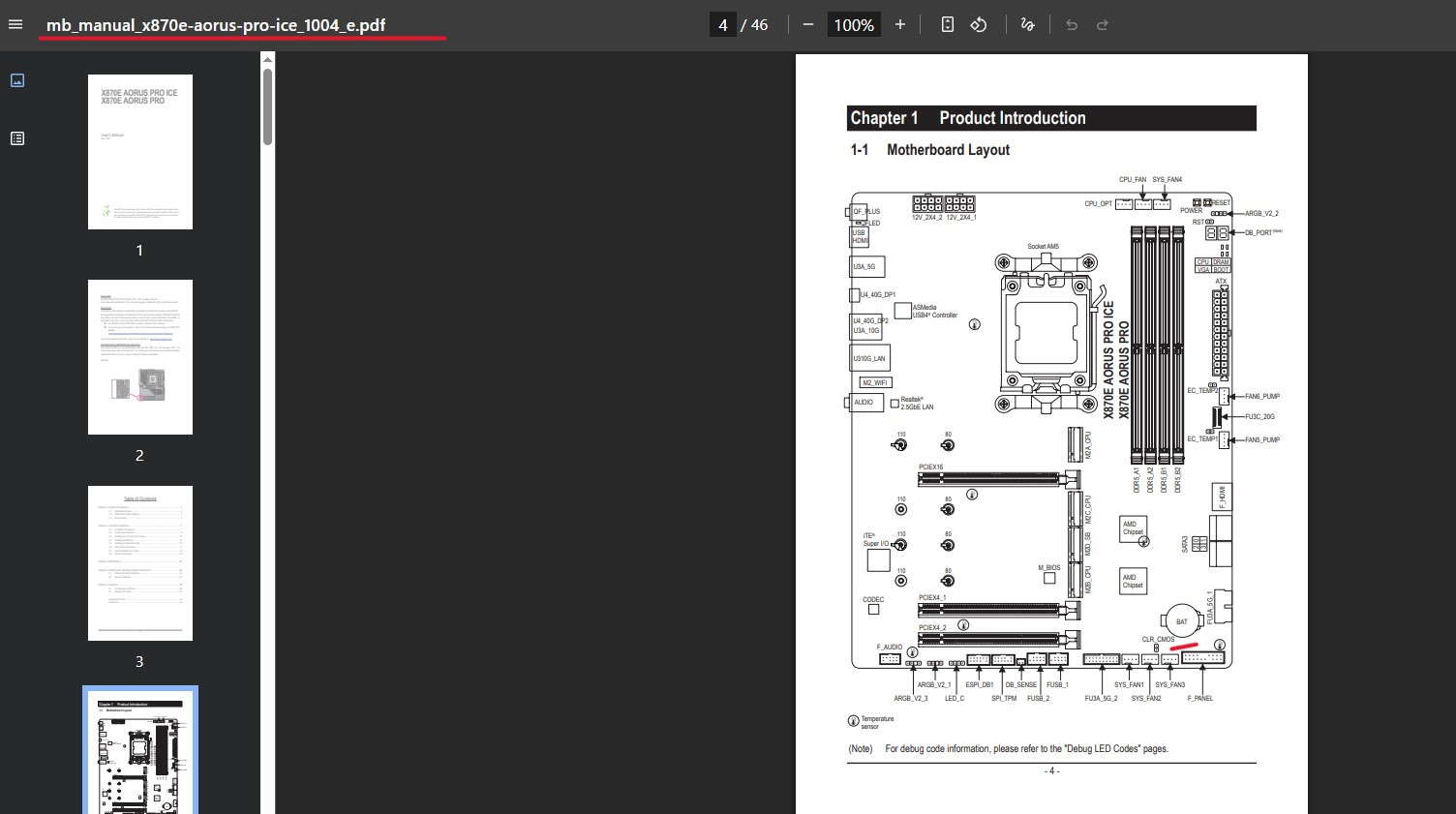
Task: Open the PDF viewer hamburger menu
Action: [15, 24]
